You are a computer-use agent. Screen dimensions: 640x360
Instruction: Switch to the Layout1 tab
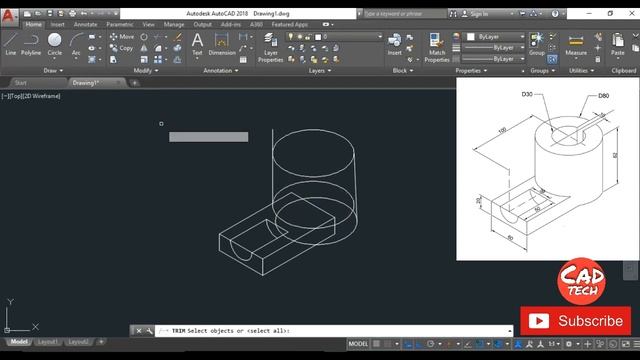point(47,342)
